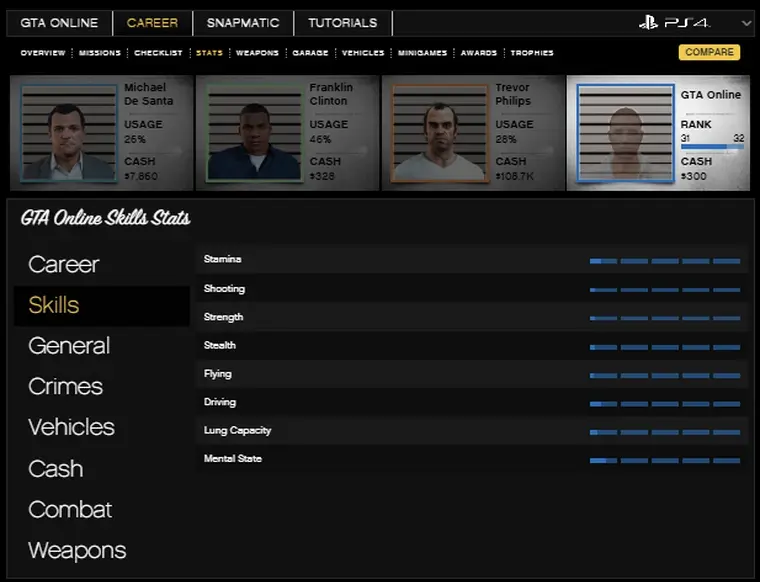The height and width of the screenshot is (582, 760).
Task: Switch to the Tutorials tab
Action: coord(342,22)
